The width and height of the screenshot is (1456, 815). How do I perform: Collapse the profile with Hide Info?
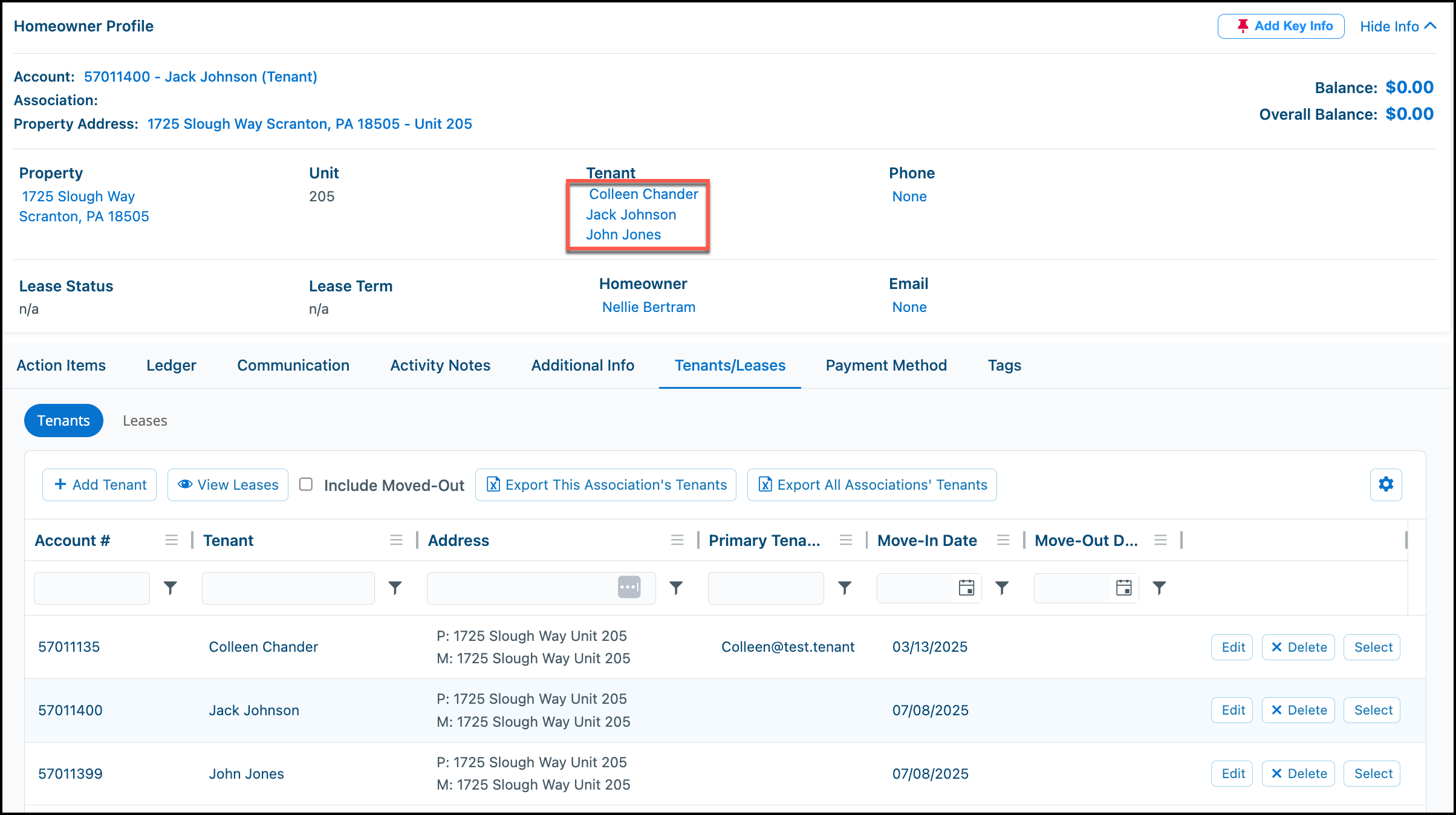1397,26
